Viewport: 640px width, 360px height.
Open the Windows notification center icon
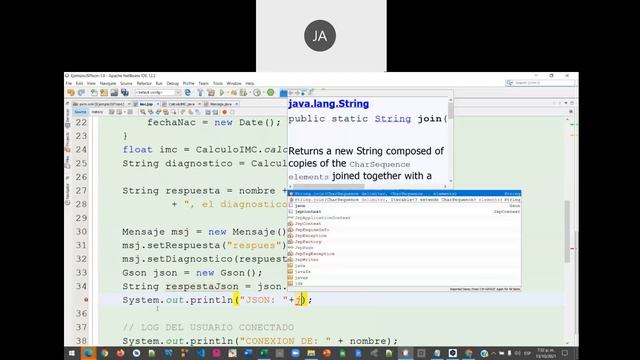[x=565, y=353]
